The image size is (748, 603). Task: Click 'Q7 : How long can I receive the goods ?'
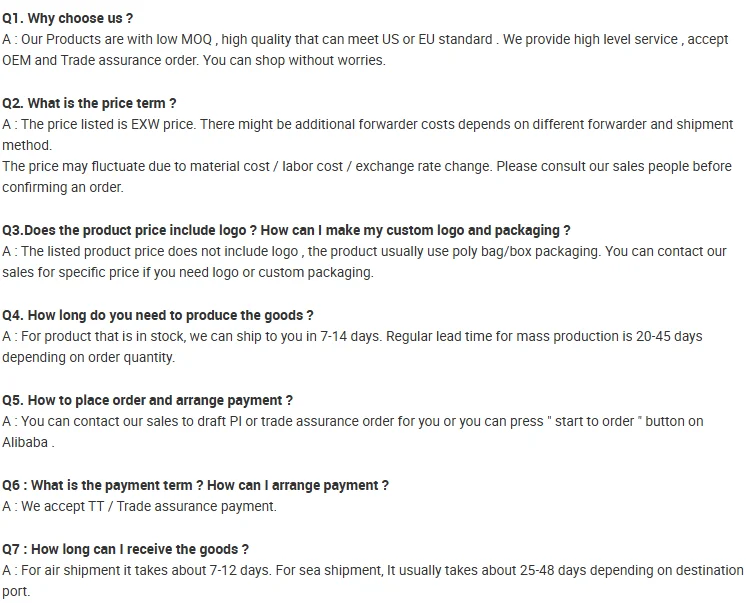pyautogui.click(x=125, y=549)
